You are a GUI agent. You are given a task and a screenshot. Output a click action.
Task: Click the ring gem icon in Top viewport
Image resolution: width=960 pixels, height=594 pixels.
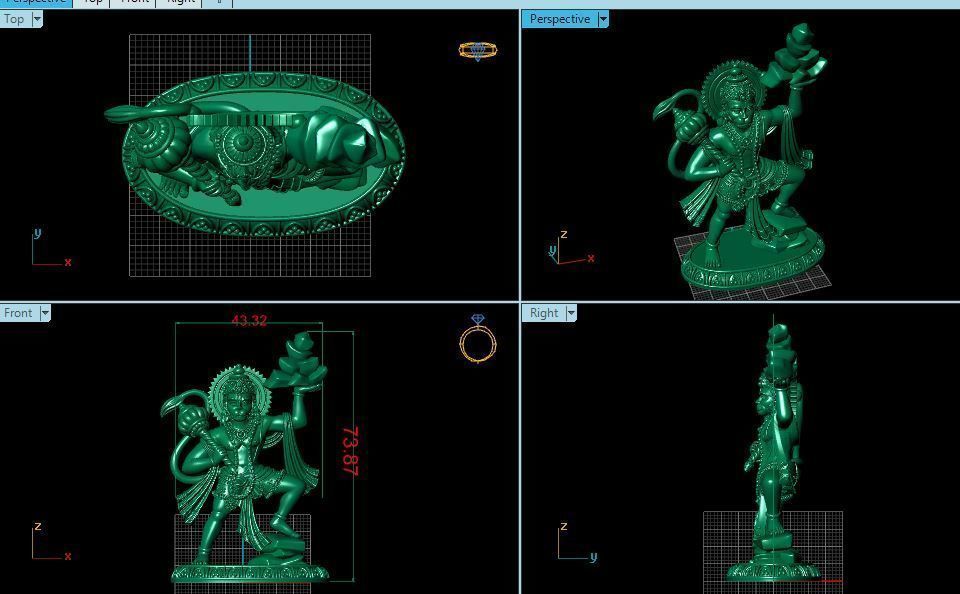(478, 51)
